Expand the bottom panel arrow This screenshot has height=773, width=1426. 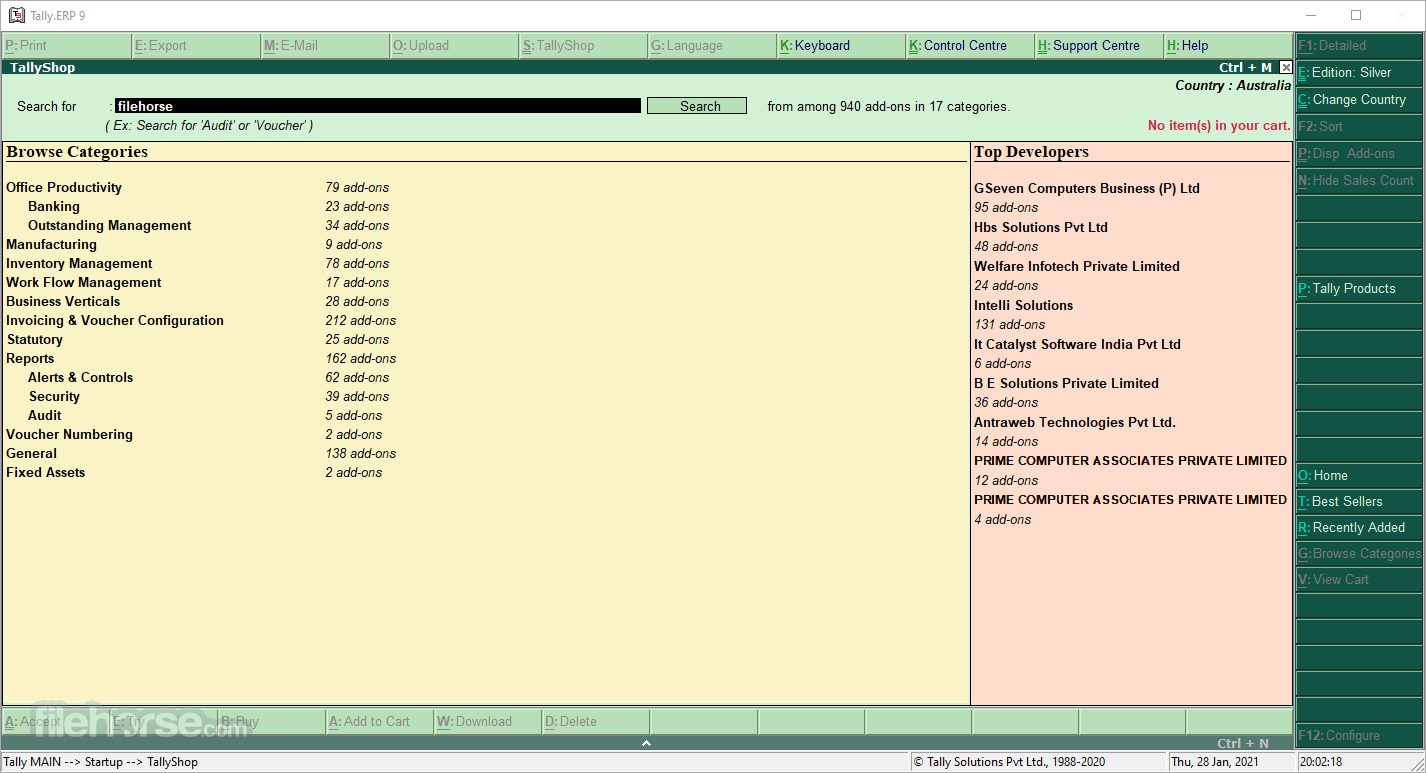pos(646,743)
